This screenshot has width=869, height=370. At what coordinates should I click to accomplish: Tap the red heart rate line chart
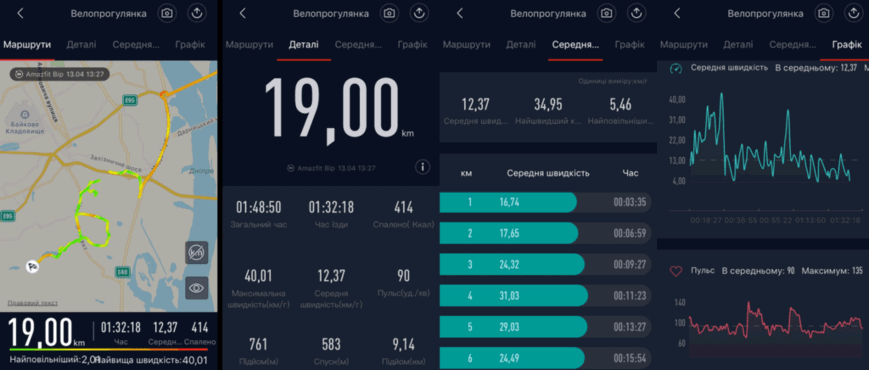775,321
